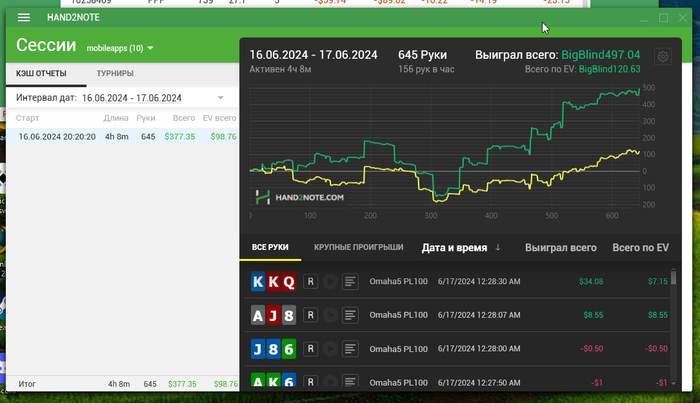Click the date range field 16.06.2024 - 17.06.2024

[x=132, y=98]
